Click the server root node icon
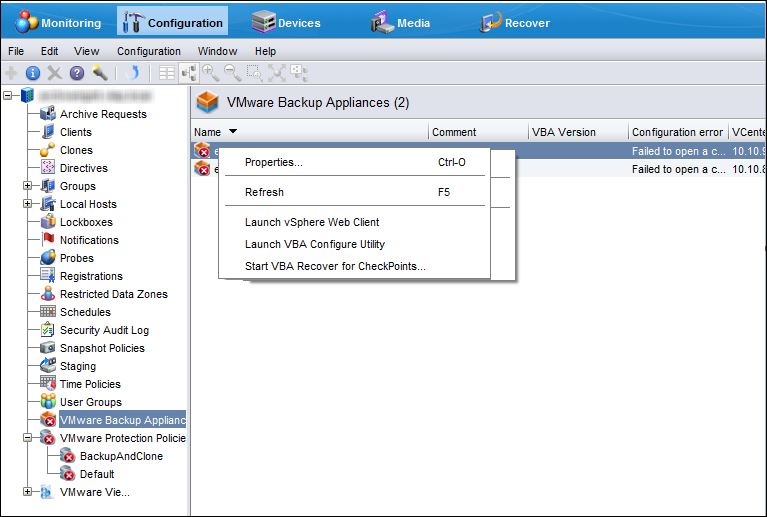 [27, 95]
